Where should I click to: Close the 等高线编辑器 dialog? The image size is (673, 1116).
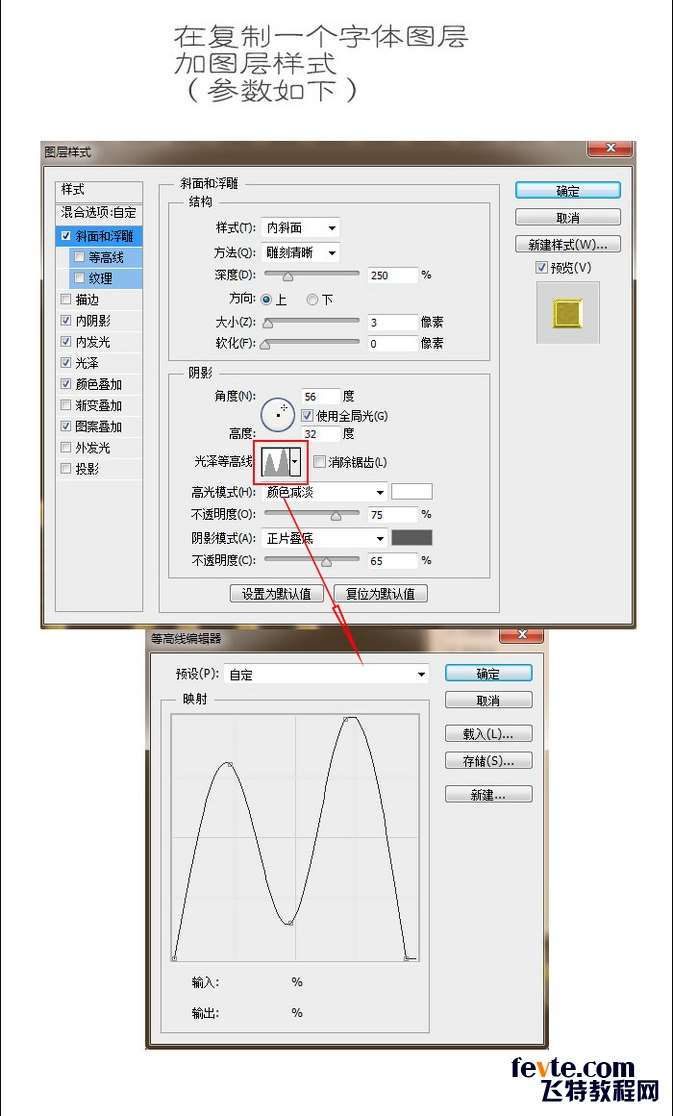523,634
